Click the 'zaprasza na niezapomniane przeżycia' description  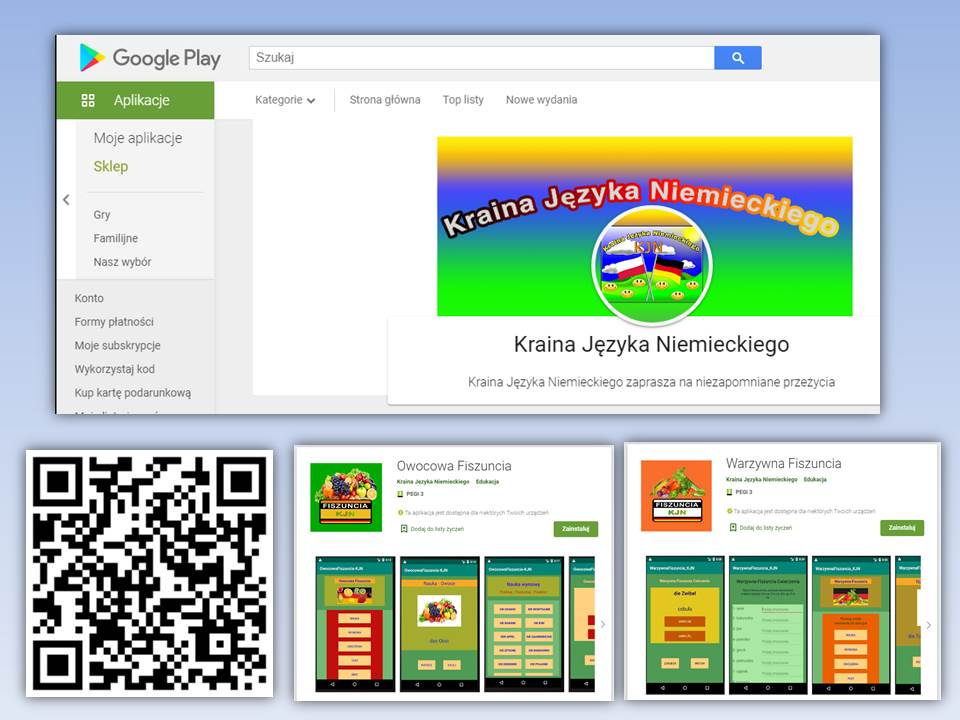click(x=651, y=382)
